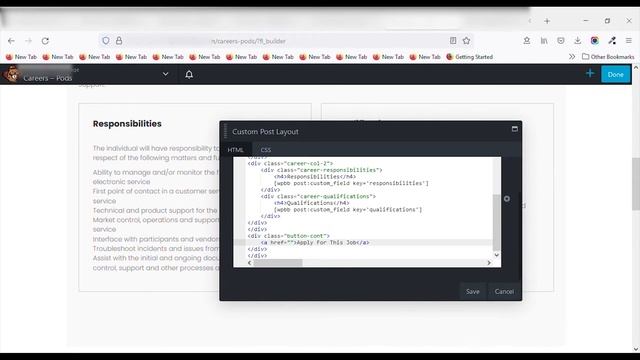Place cursor on 'Apply For This Job' line
This screenshot has width=640, height=360.
[x=315, y=242]
